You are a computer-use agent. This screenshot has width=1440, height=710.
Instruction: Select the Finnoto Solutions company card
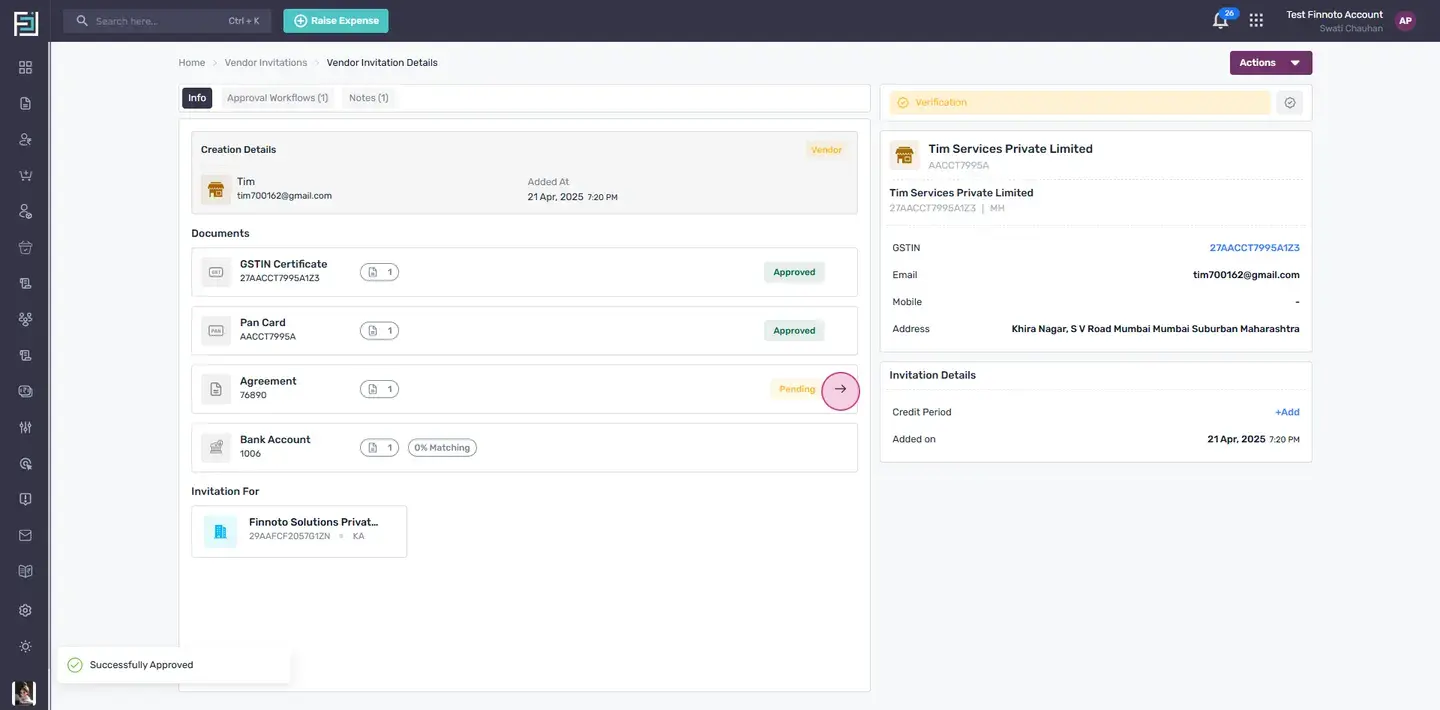click(299, 531)
